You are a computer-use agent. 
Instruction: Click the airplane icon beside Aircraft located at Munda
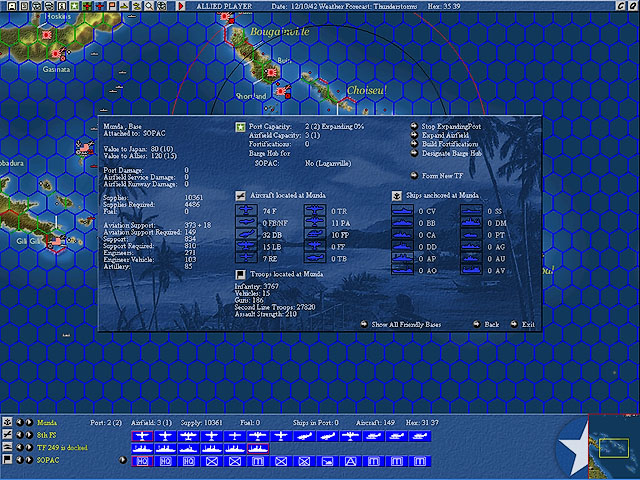click(x=240, y=196)
